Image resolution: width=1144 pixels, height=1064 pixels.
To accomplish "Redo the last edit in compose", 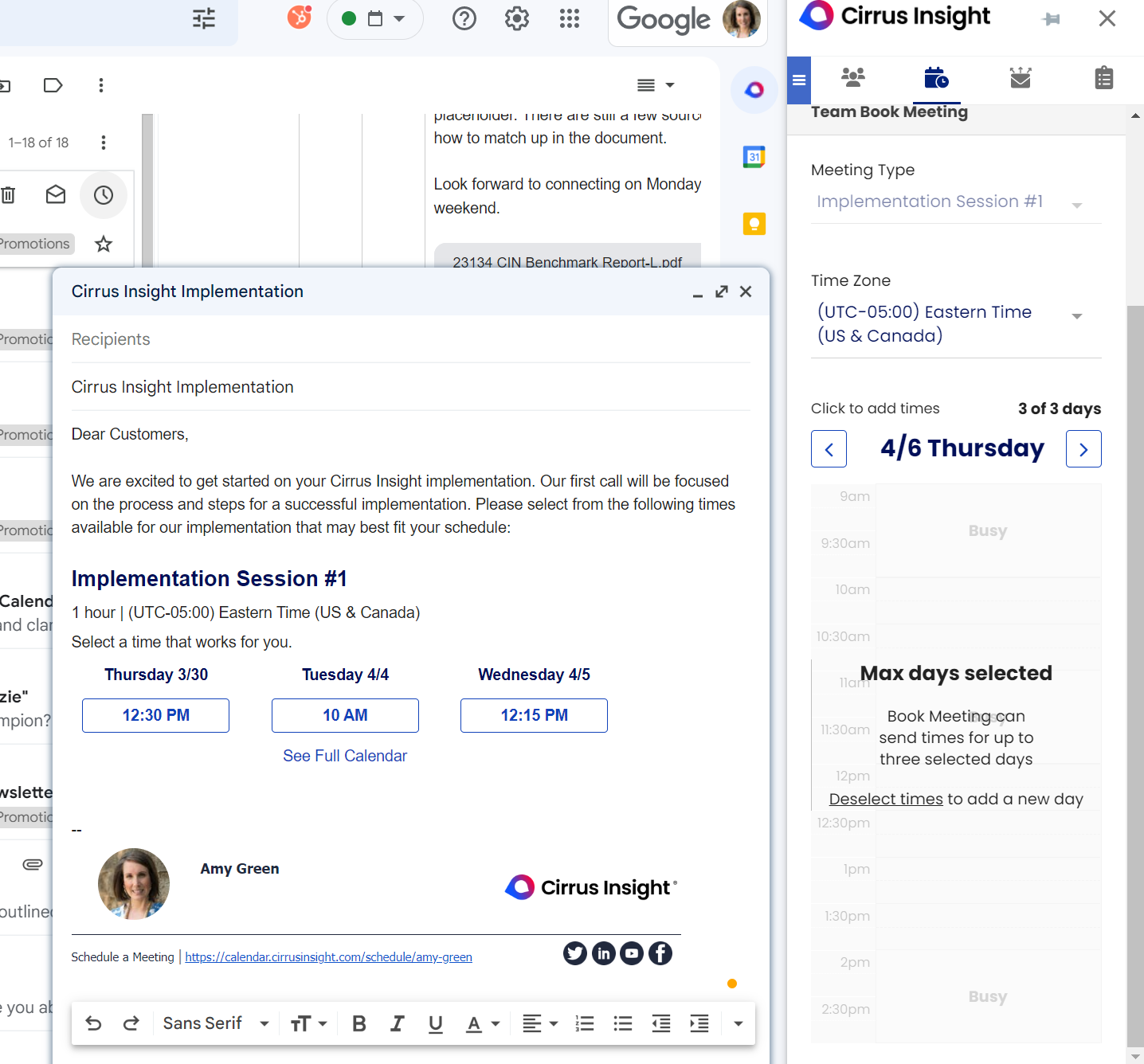I will pos(131,1023).
